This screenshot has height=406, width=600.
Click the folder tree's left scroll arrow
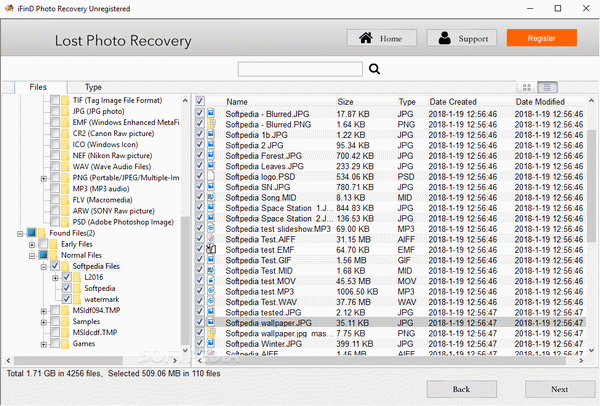[8, 360]
